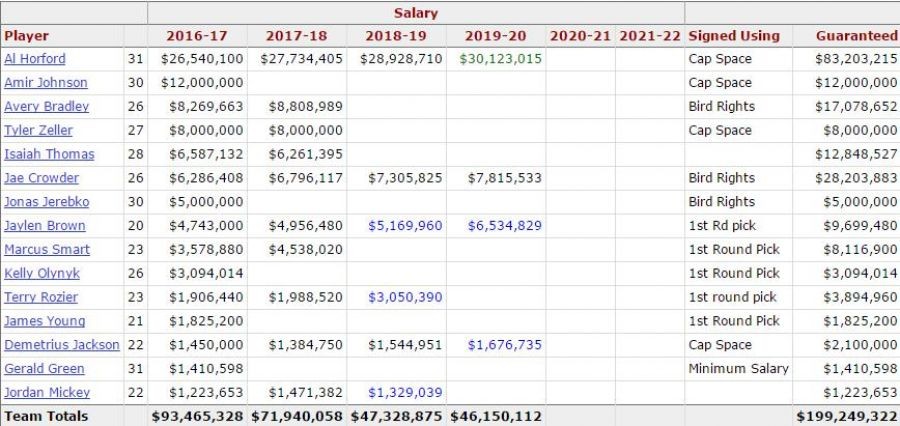Click the Jaylen Brown link
This screenshot has height=426, width=900.
tap(45, 226)
